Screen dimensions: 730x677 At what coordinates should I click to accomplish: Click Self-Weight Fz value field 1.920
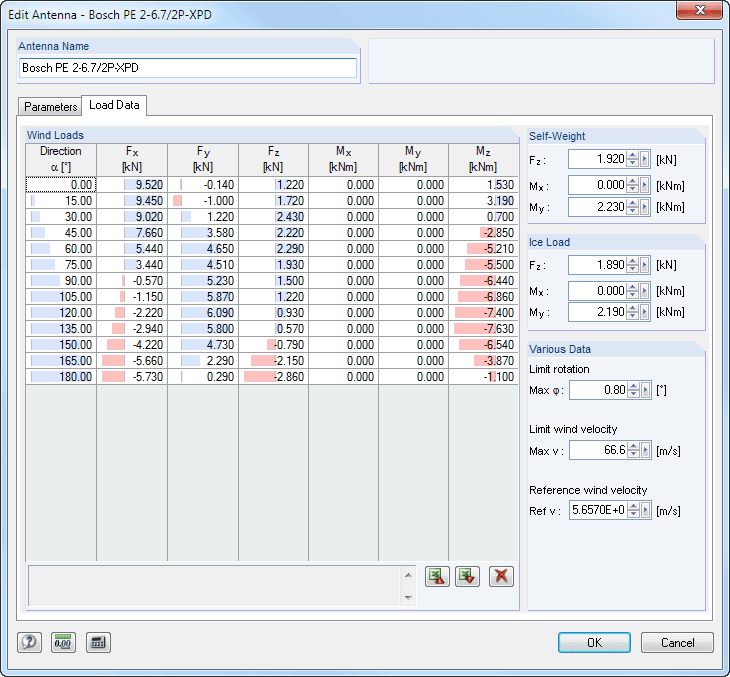point(597,159)
